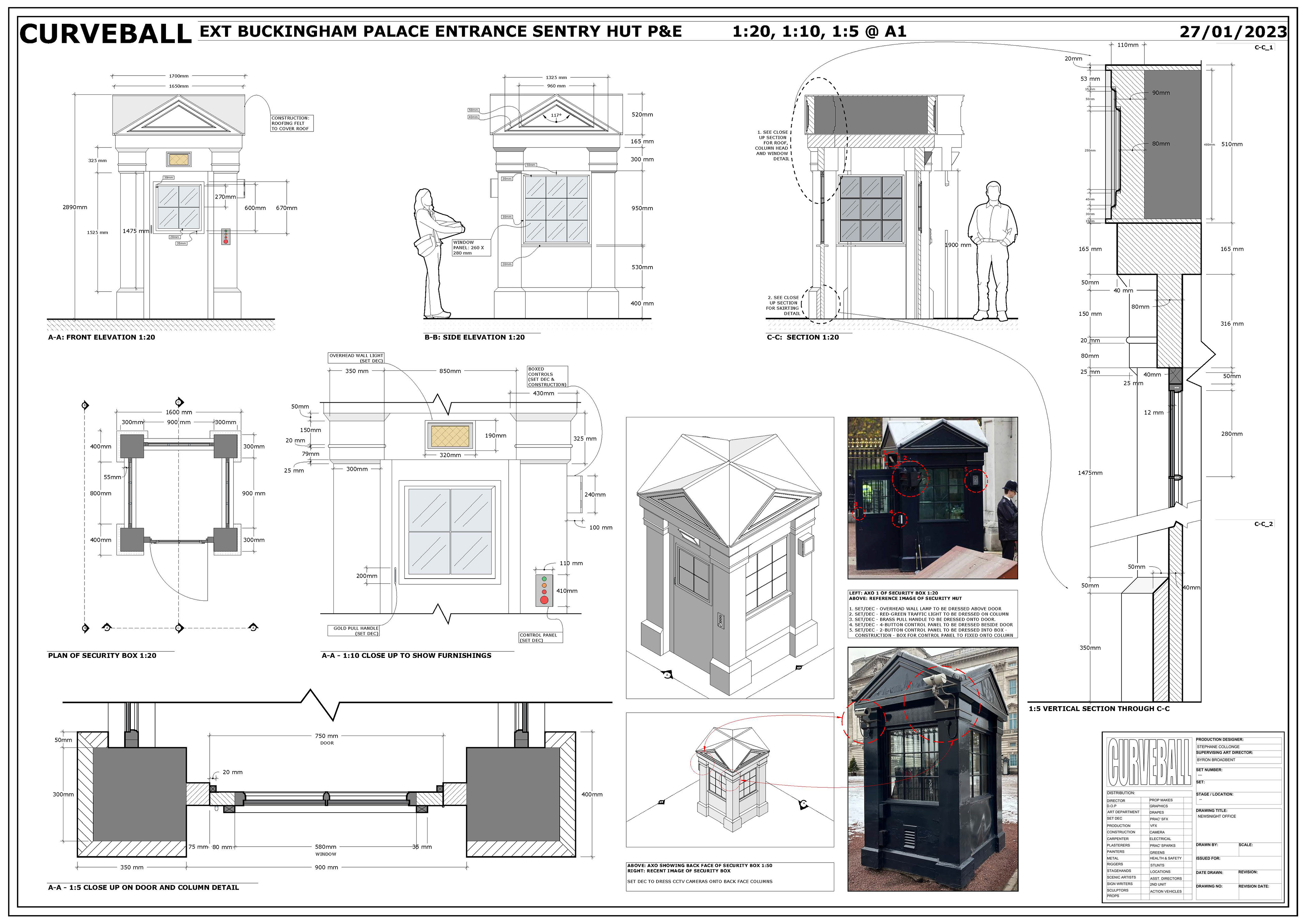The image size is (1309, 924).
Task: Click the small axo drawing showing the back face
Action: [x=730, y=780]
